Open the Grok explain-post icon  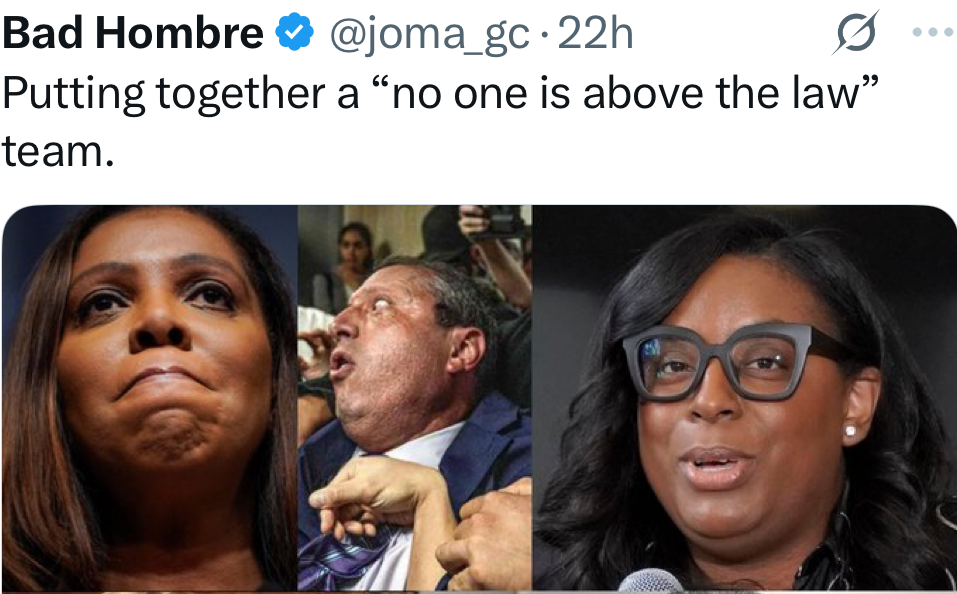(856, 32)
